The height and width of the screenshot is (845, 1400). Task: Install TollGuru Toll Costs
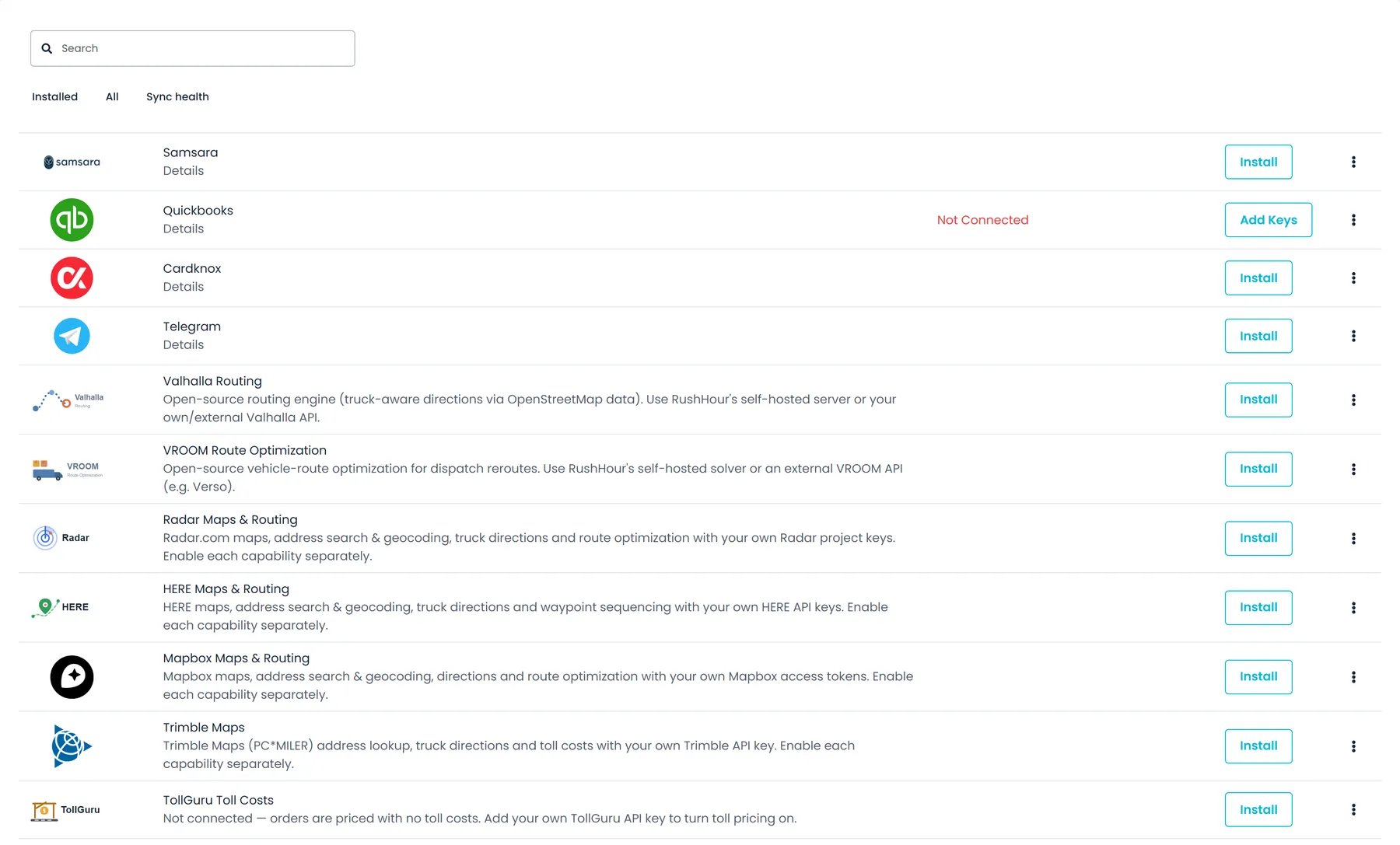[1258, 809]
